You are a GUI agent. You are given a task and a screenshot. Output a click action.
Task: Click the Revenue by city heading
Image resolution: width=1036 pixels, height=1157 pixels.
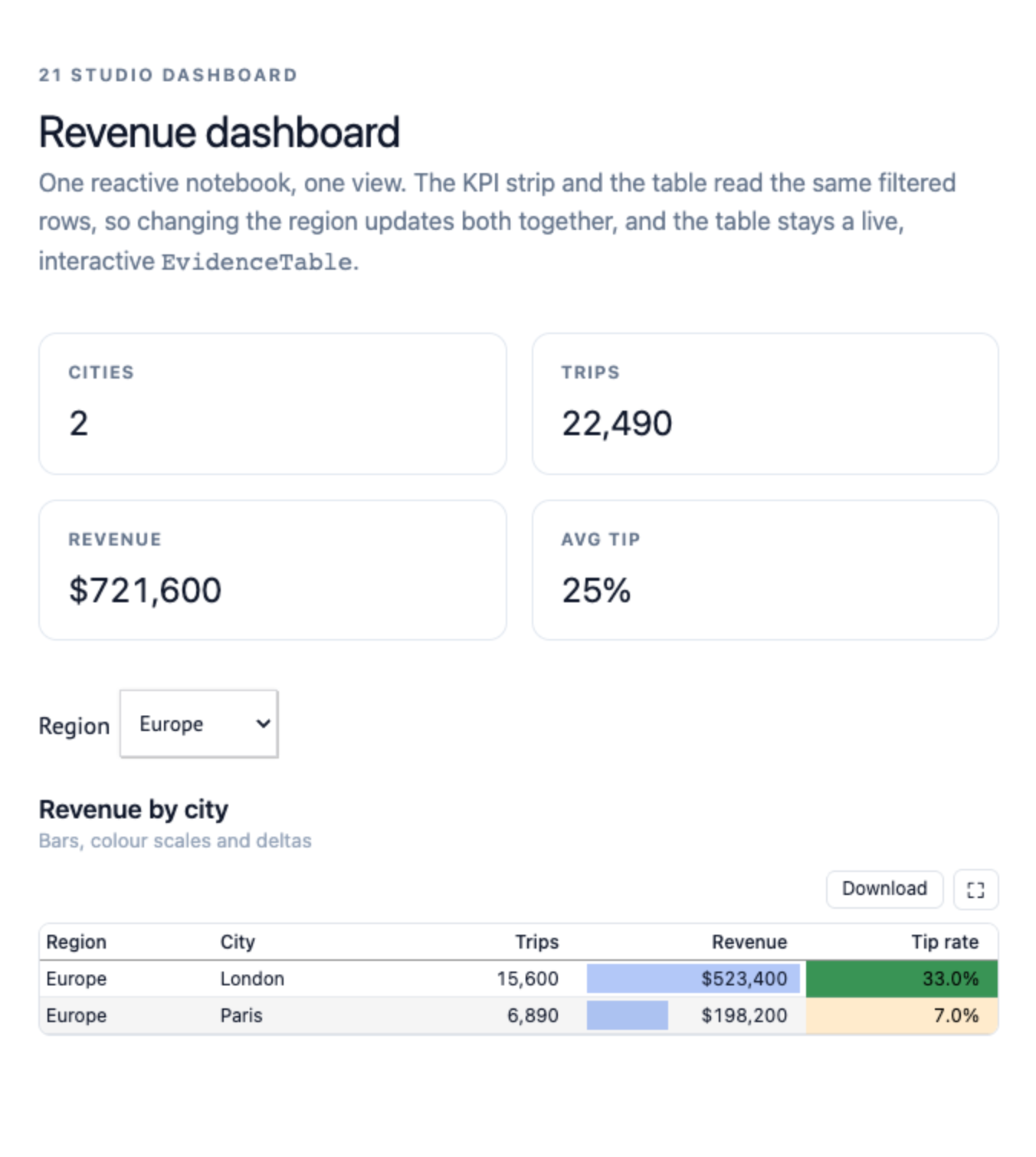tap(133, 809)
